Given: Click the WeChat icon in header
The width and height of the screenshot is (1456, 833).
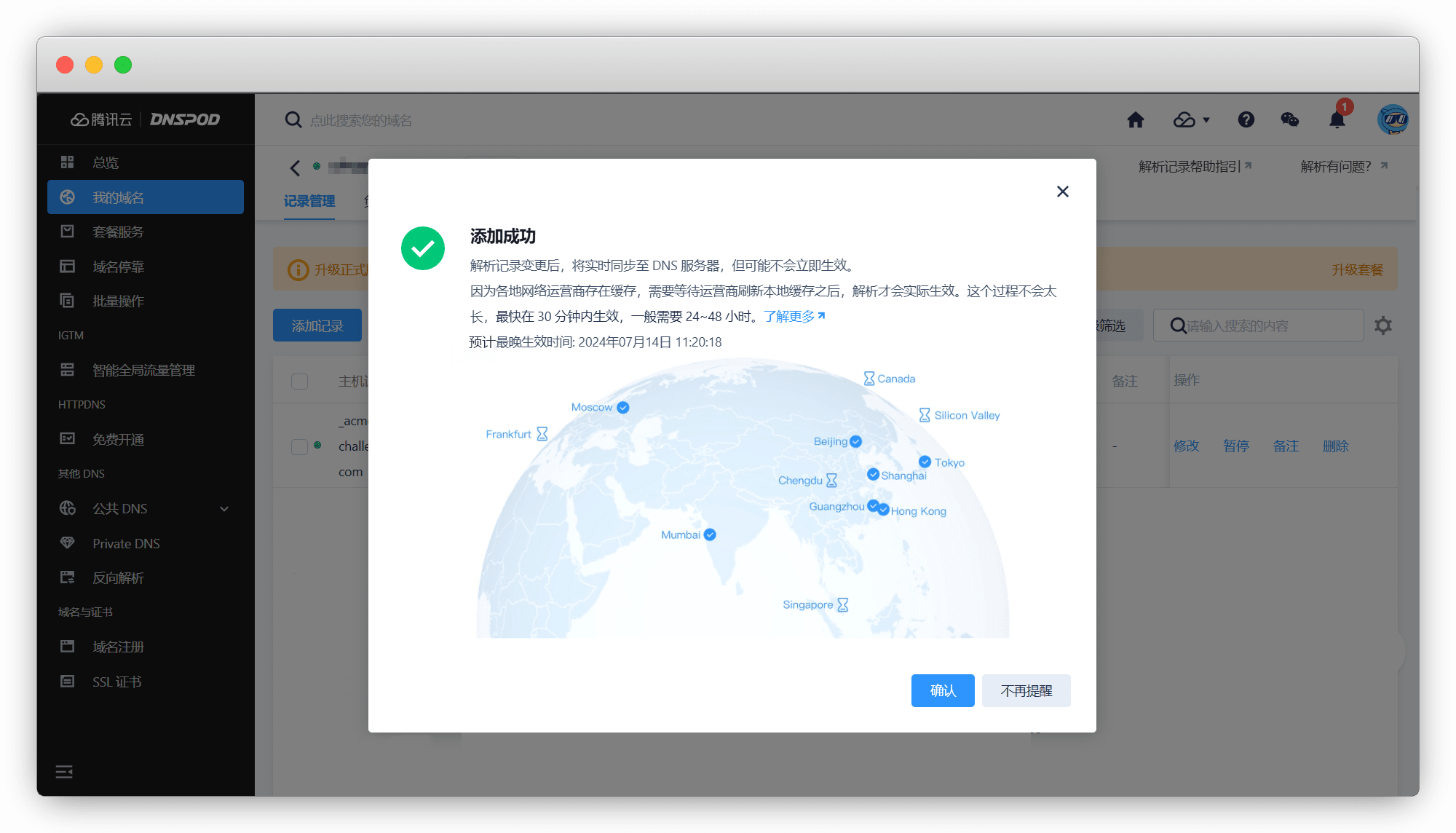Looking at the screenshot, I should click(x=1289, y=120).
